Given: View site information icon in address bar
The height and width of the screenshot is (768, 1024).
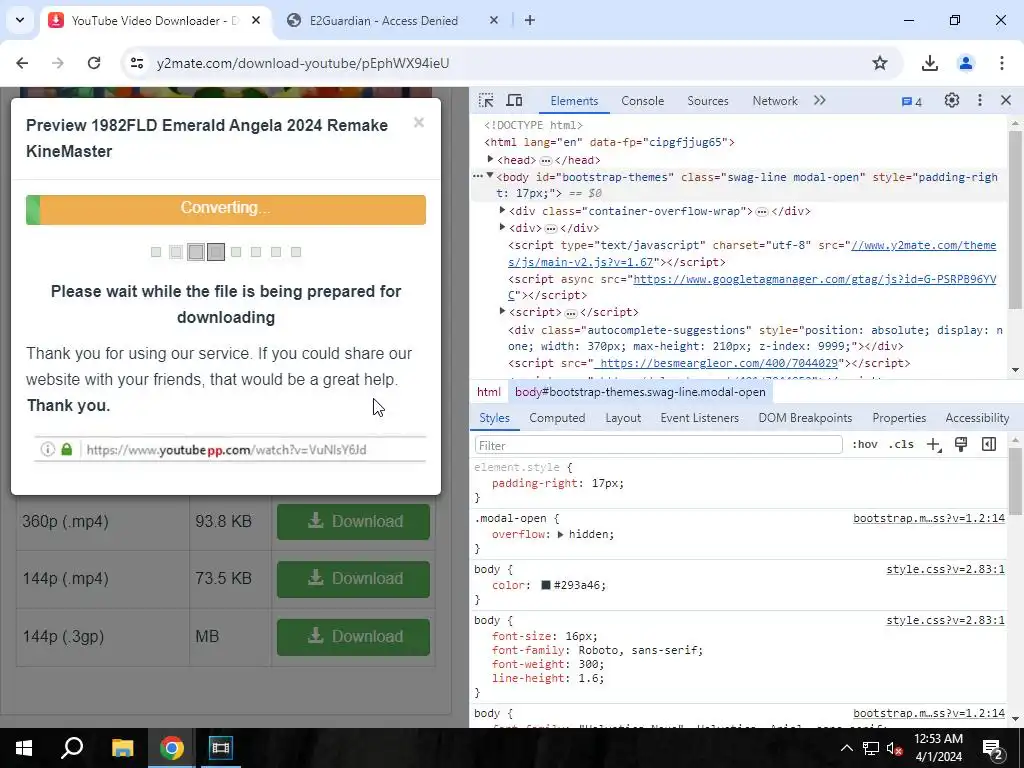Looking at the screenshot, I should click(137, 63).
